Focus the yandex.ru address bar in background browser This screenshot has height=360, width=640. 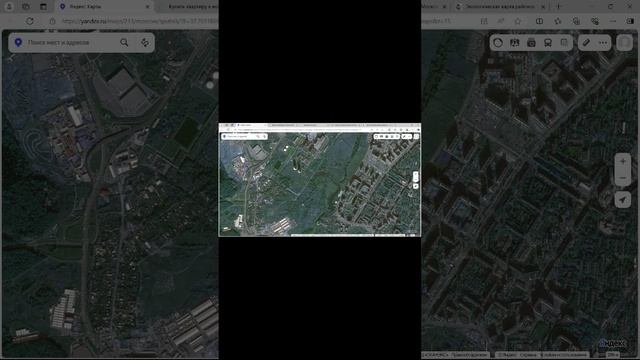[139, 21]
